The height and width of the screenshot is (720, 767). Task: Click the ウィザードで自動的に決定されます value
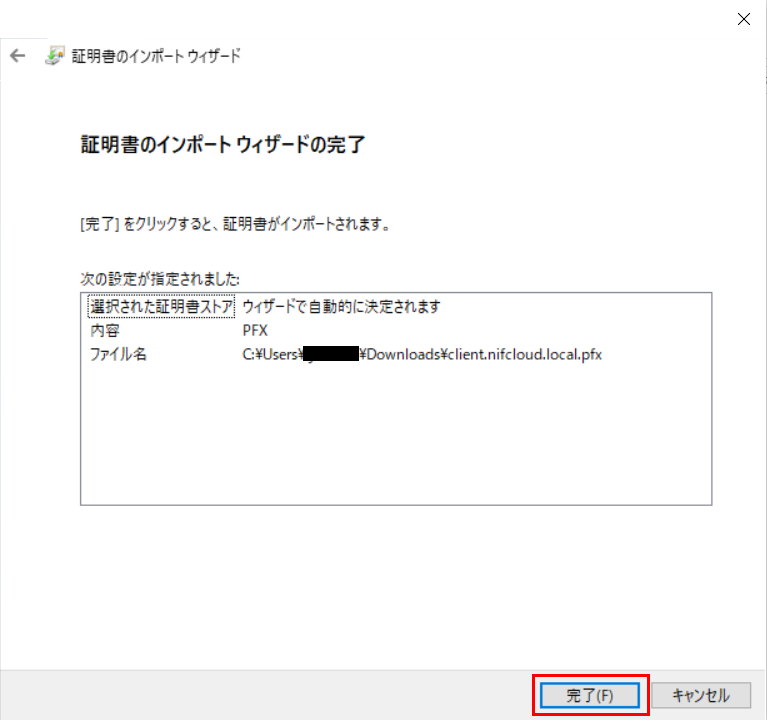pyautogui.click(x=341, y=307)
